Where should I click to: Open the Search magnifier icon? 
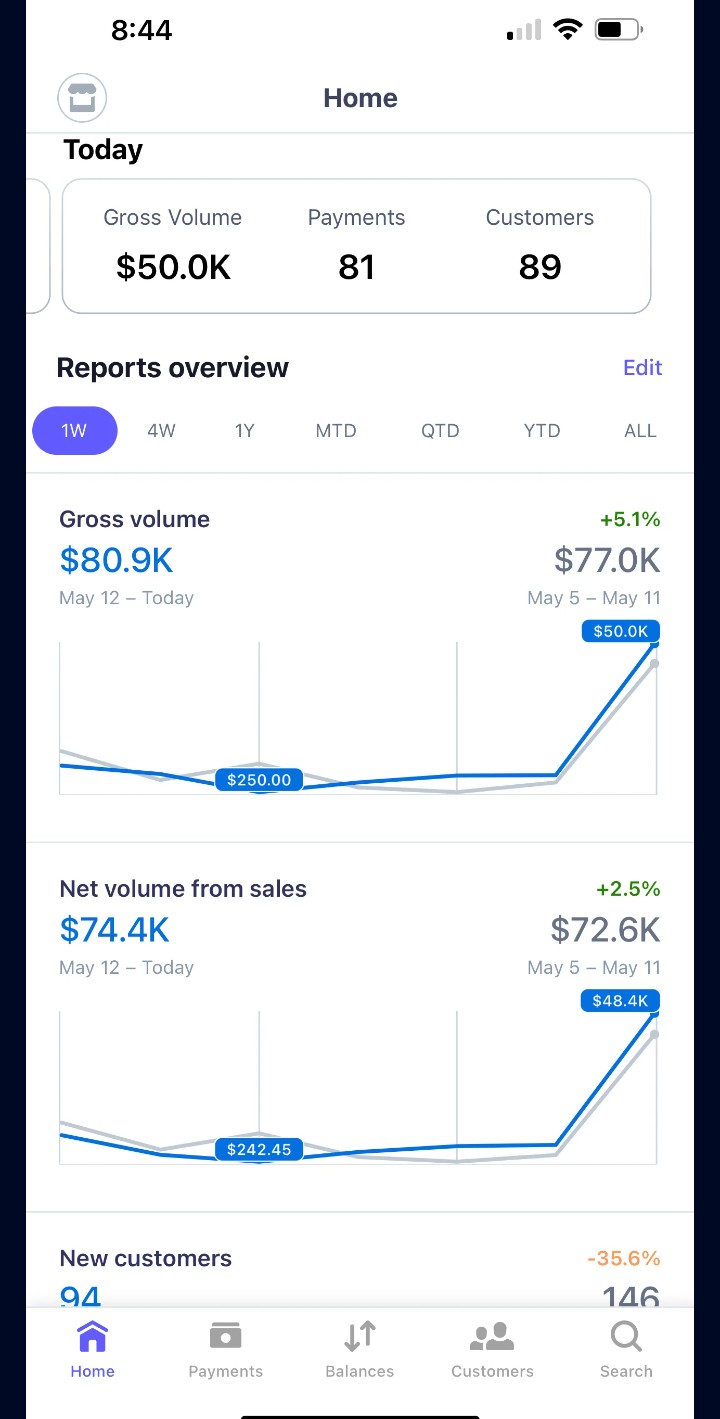(x=626, y=1337)
